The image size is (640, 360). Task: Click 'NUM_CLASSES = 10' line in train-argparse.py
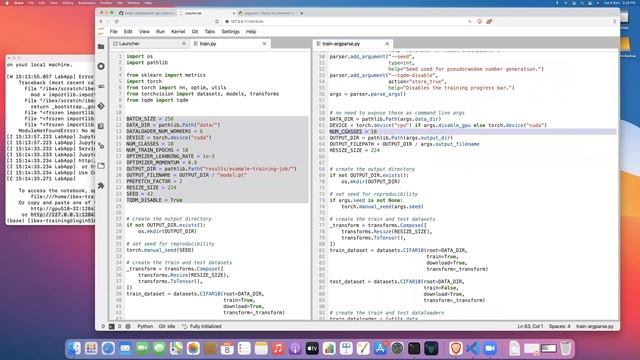(353, 131)
